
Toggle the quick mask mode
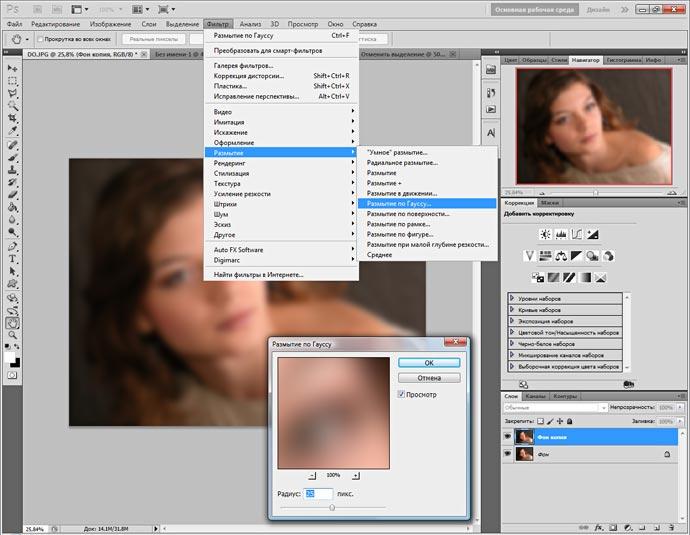(12, 375)
